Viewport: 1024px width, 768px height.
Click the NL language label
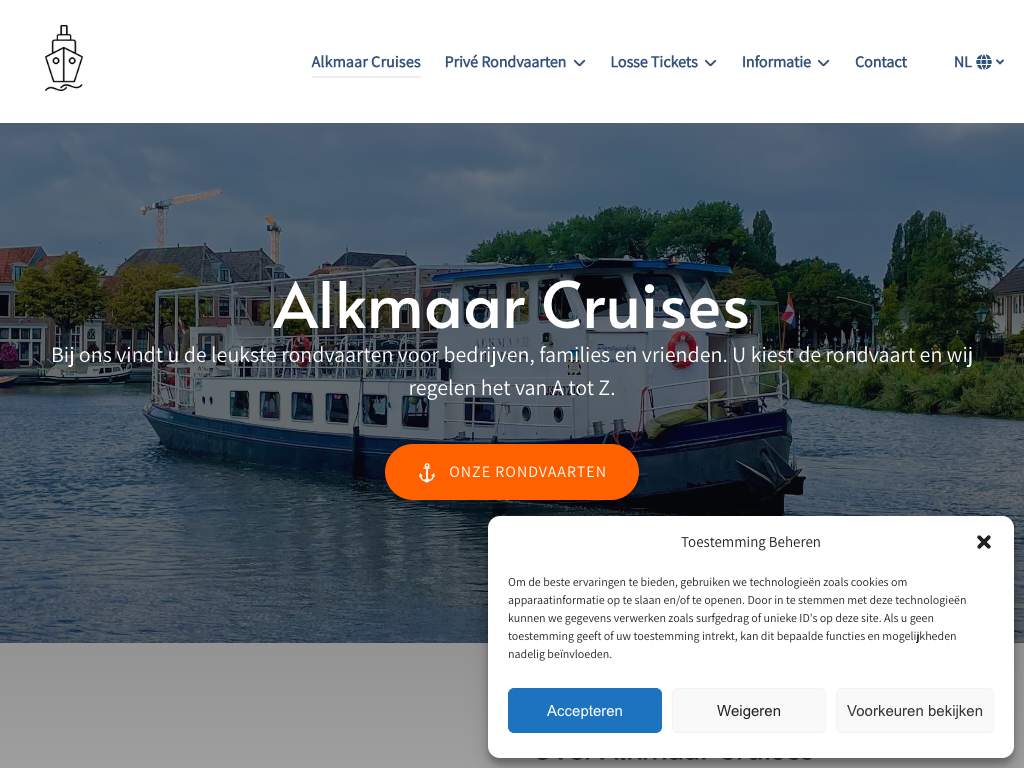[x=962, y=62]
